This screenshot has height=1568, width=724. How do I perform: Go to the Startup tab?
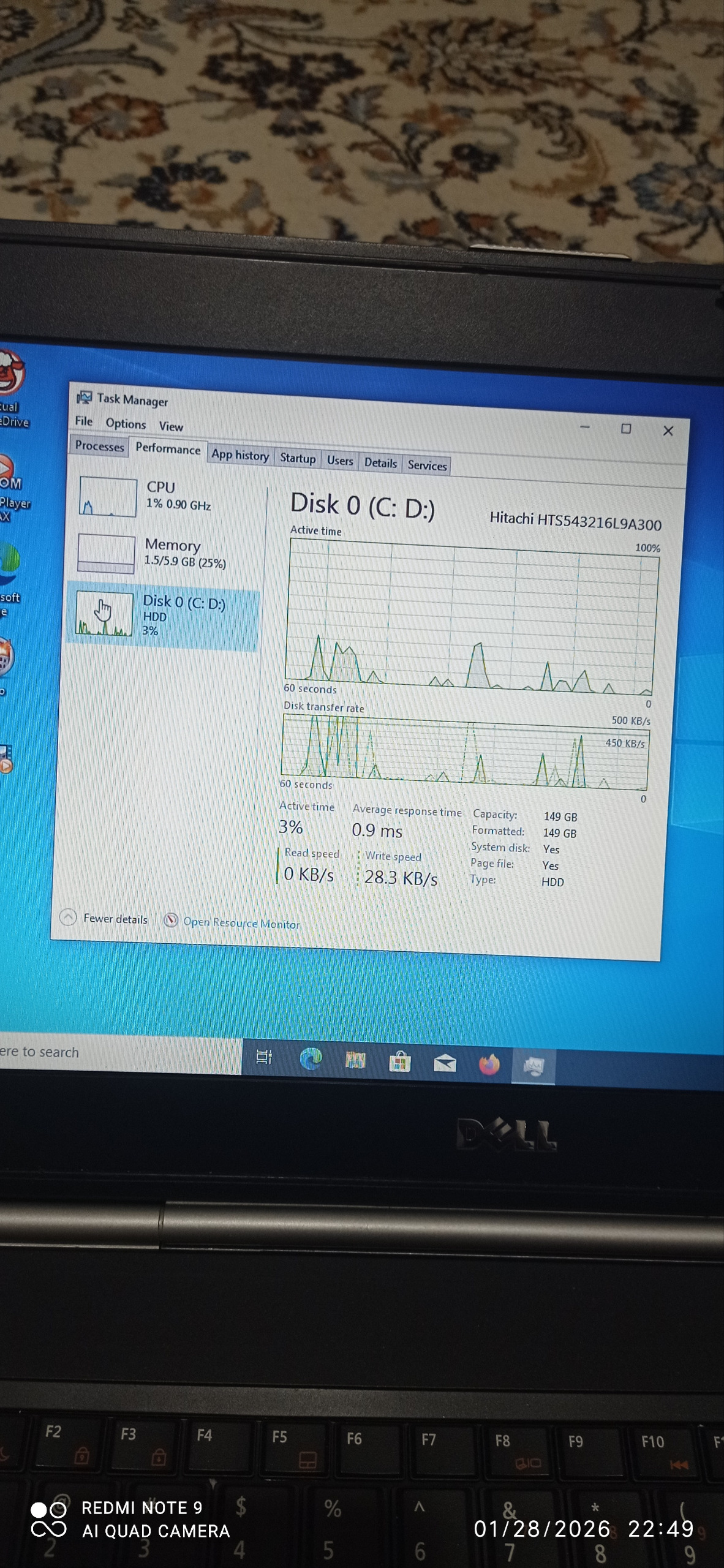(298, 459)
